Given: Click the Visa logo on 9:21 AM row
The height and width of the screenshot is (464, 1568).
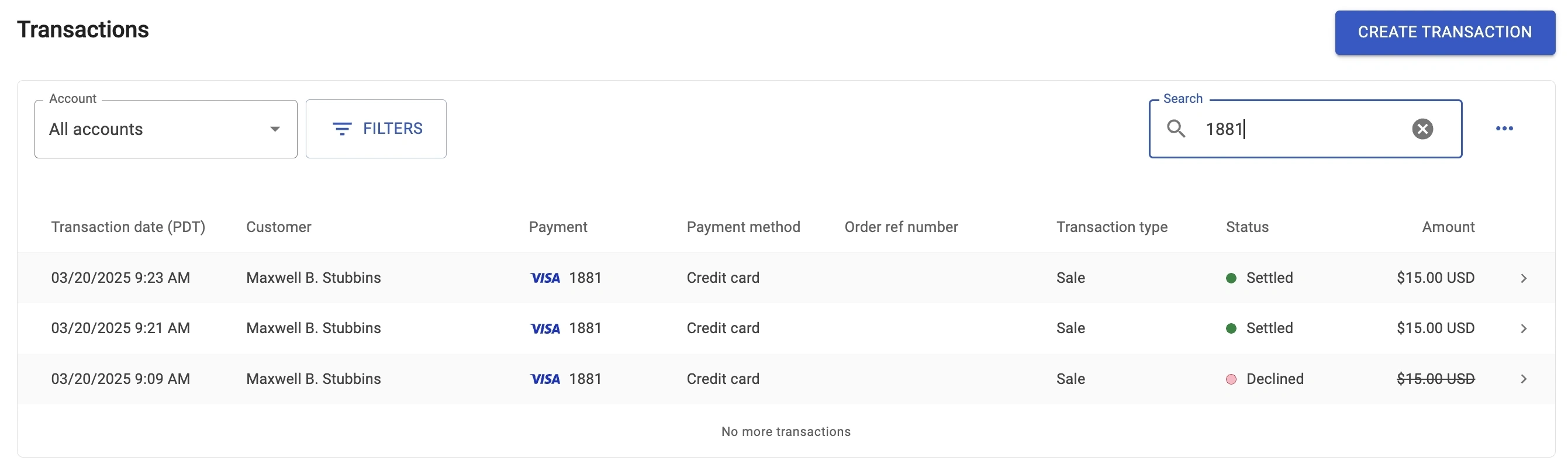Looking at the screenshot, I should pyautogui.click(x=545, y=329).
